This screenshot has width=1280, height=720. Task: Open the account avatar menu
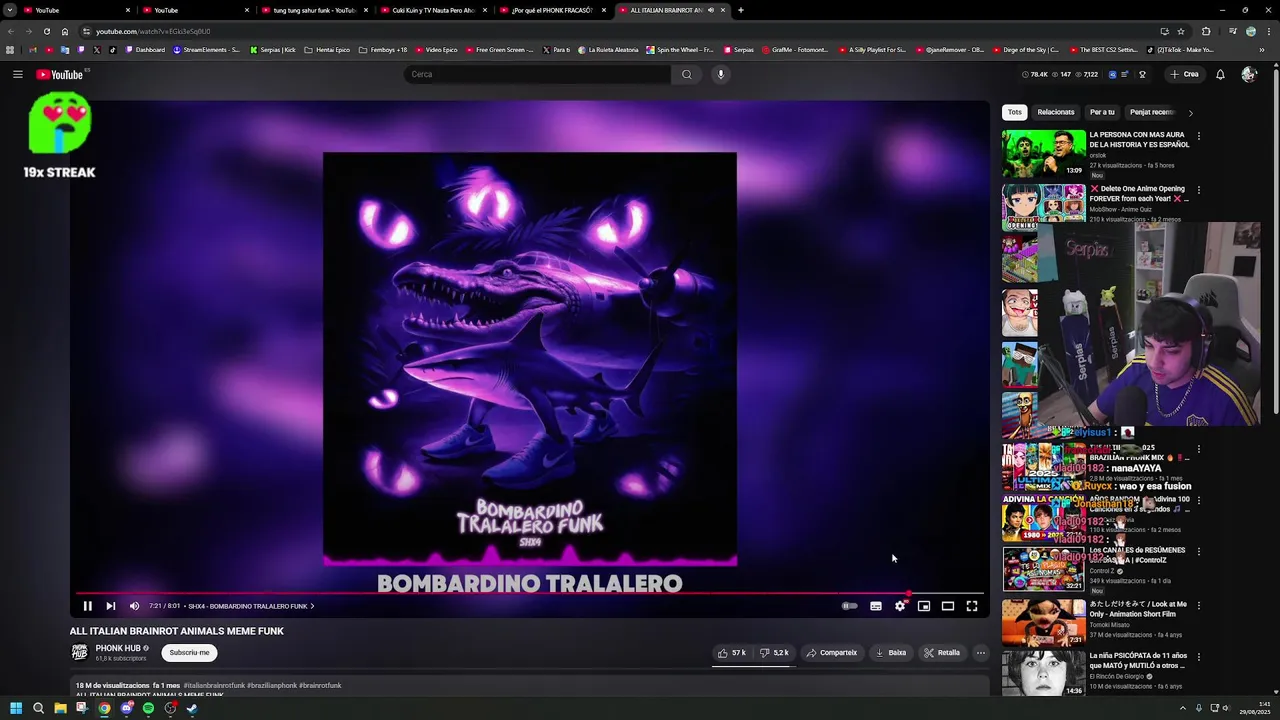coord(1248,74)
